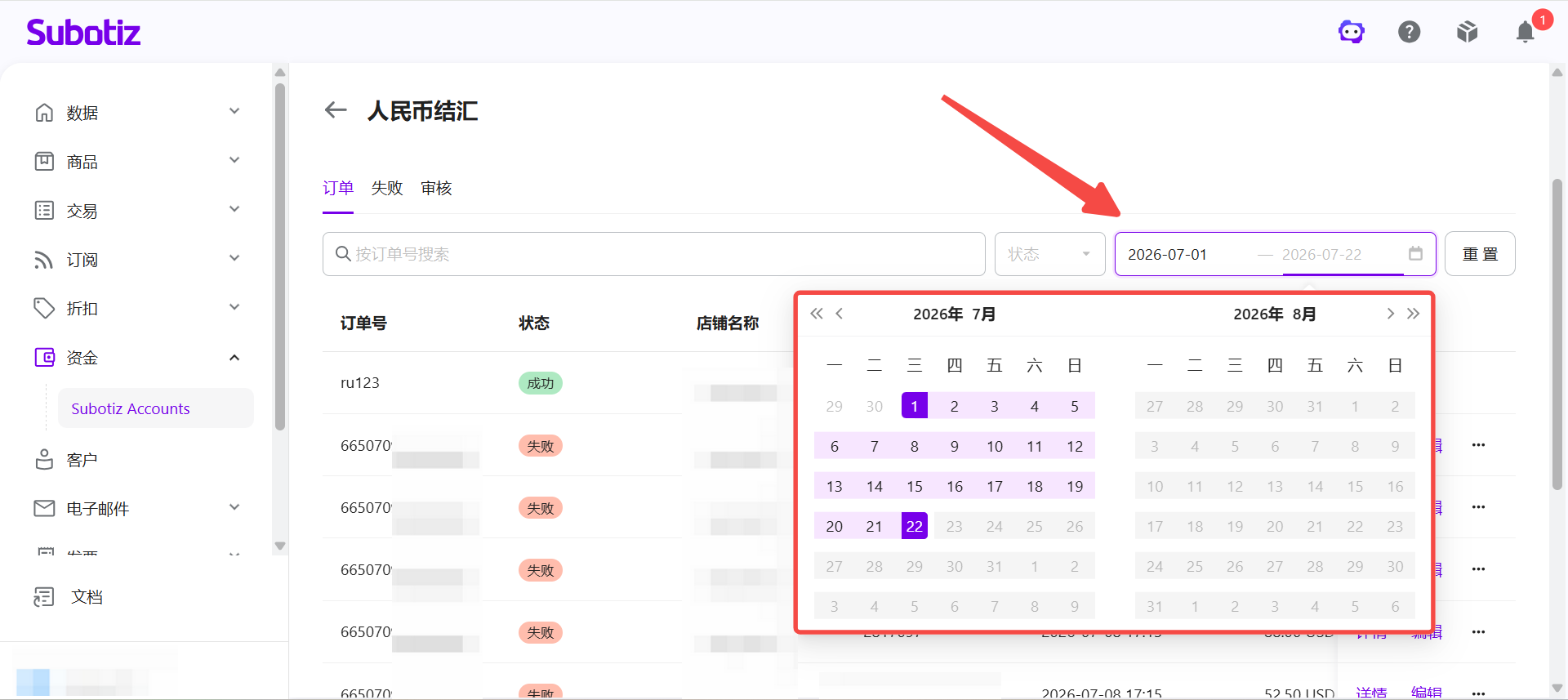
Task: Click the 2026年 year label for July
Action: [938, 314]
